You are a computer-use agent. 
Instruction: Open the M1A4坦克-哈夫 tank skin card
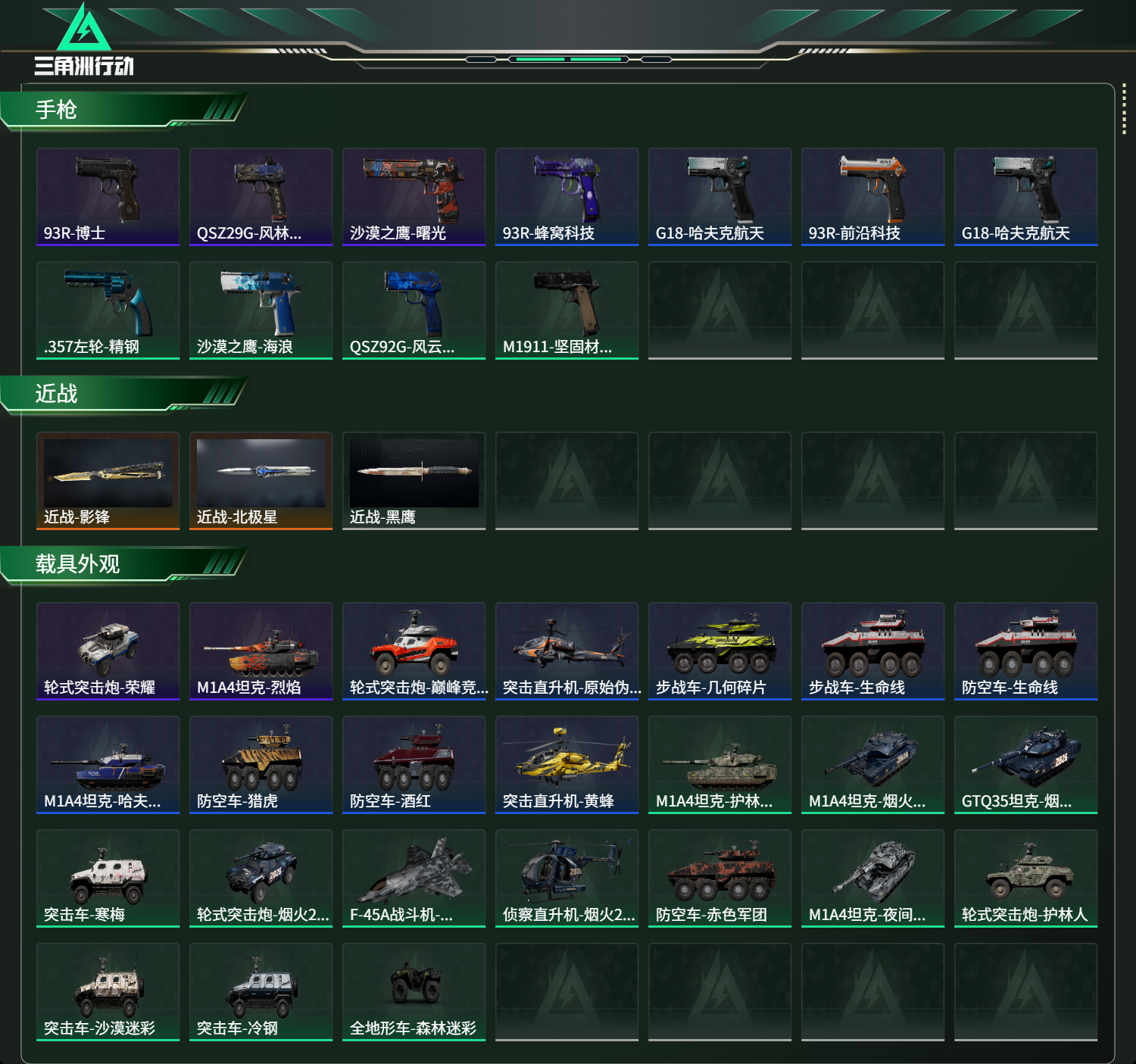pyautogui.click(x=108, y=765)
